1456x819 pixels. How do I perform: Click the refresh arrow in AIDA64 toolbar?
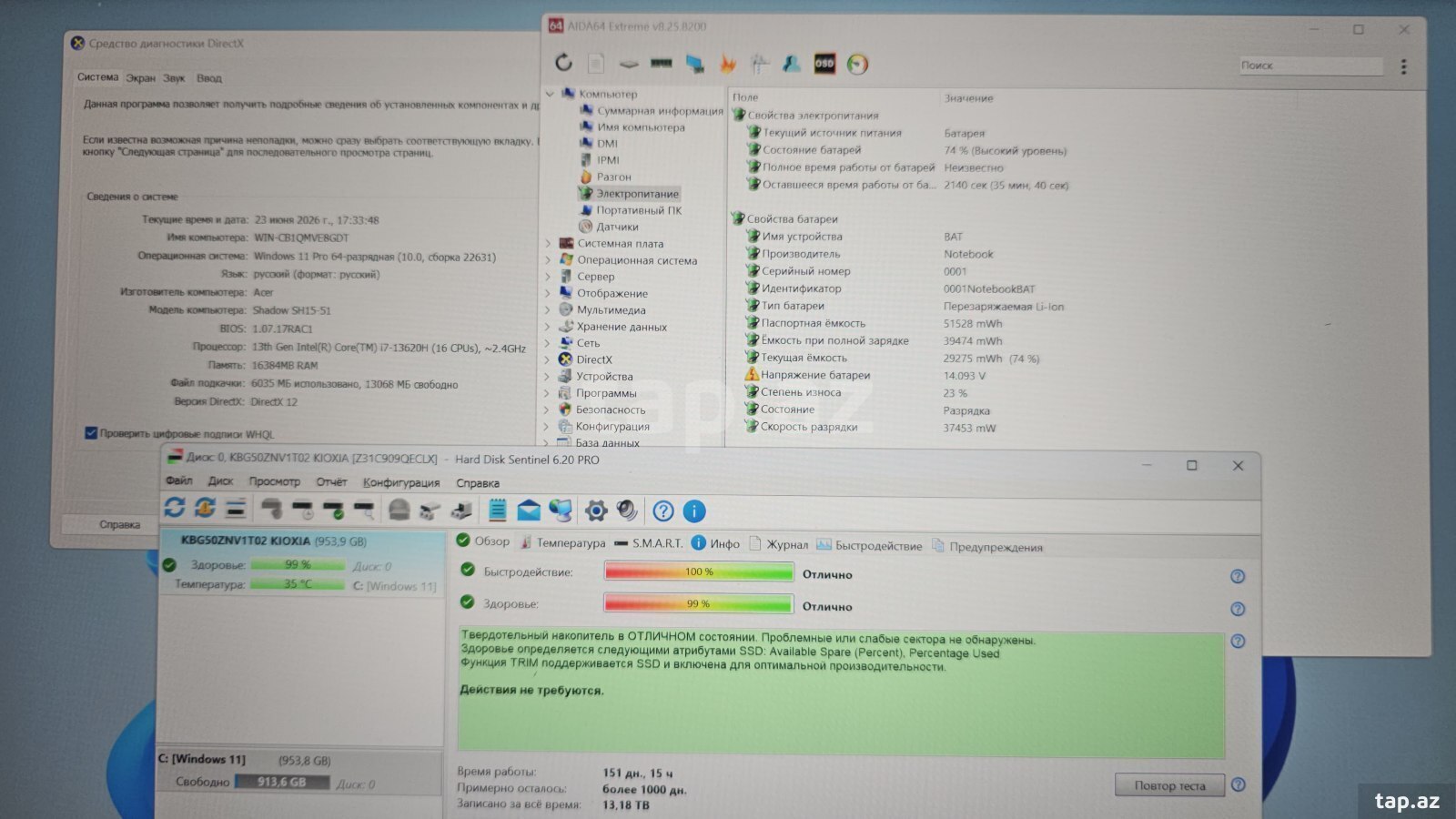pyautogui.click(x=564, y=63)
